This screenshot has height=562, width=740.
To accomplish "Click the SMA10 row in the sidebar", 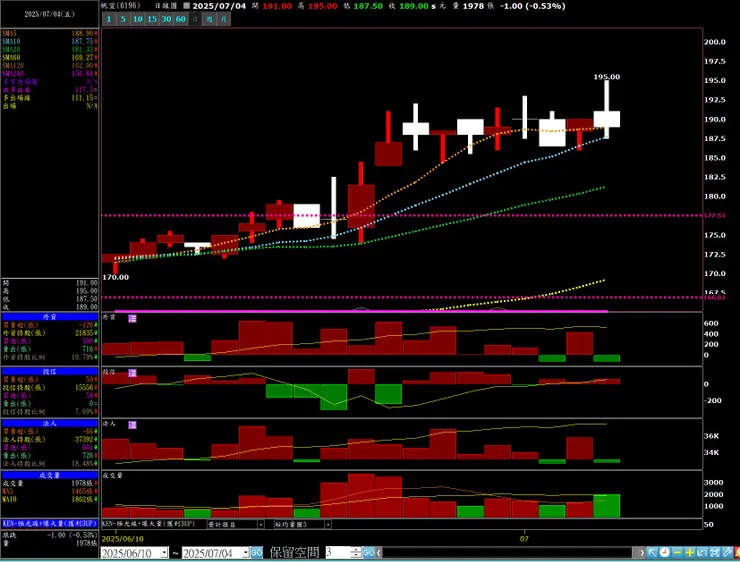I will click(x=50, y=42).
